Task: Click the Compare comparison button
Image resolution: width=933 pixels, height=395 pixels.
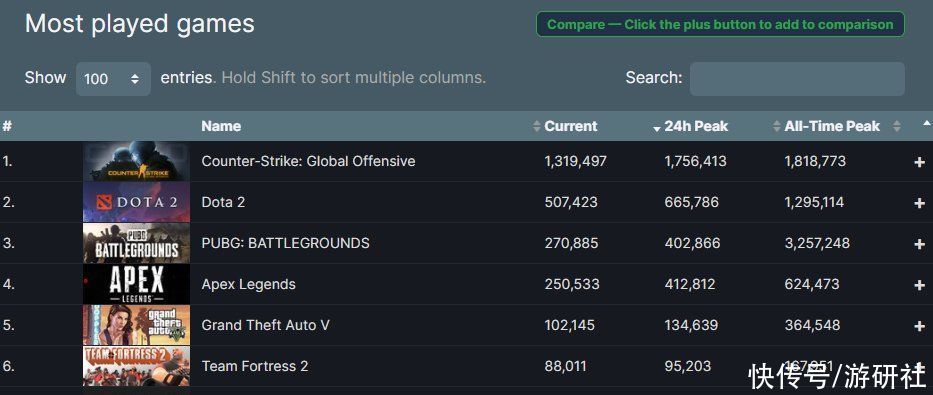Action: point(720,24)
